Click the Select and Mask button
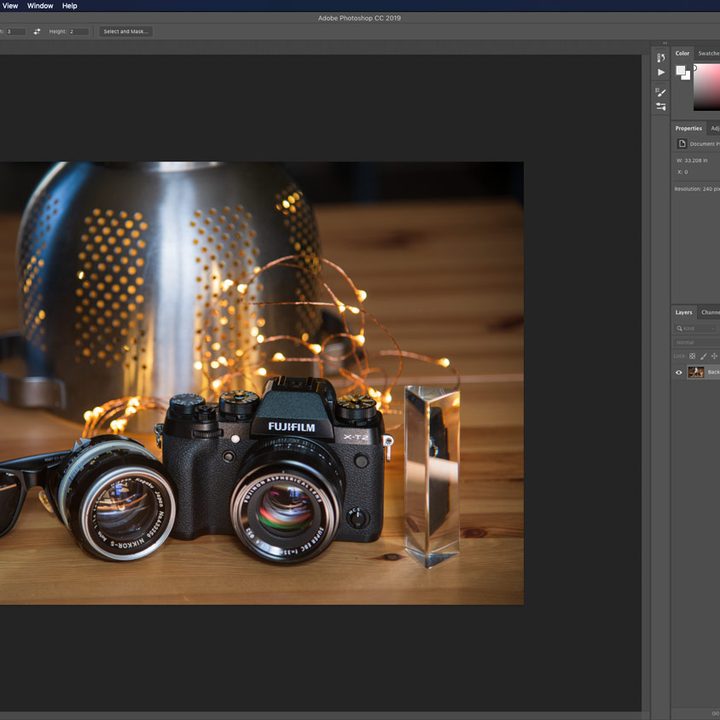The height and width of the screenshot is (720, 720). (125, 32)
